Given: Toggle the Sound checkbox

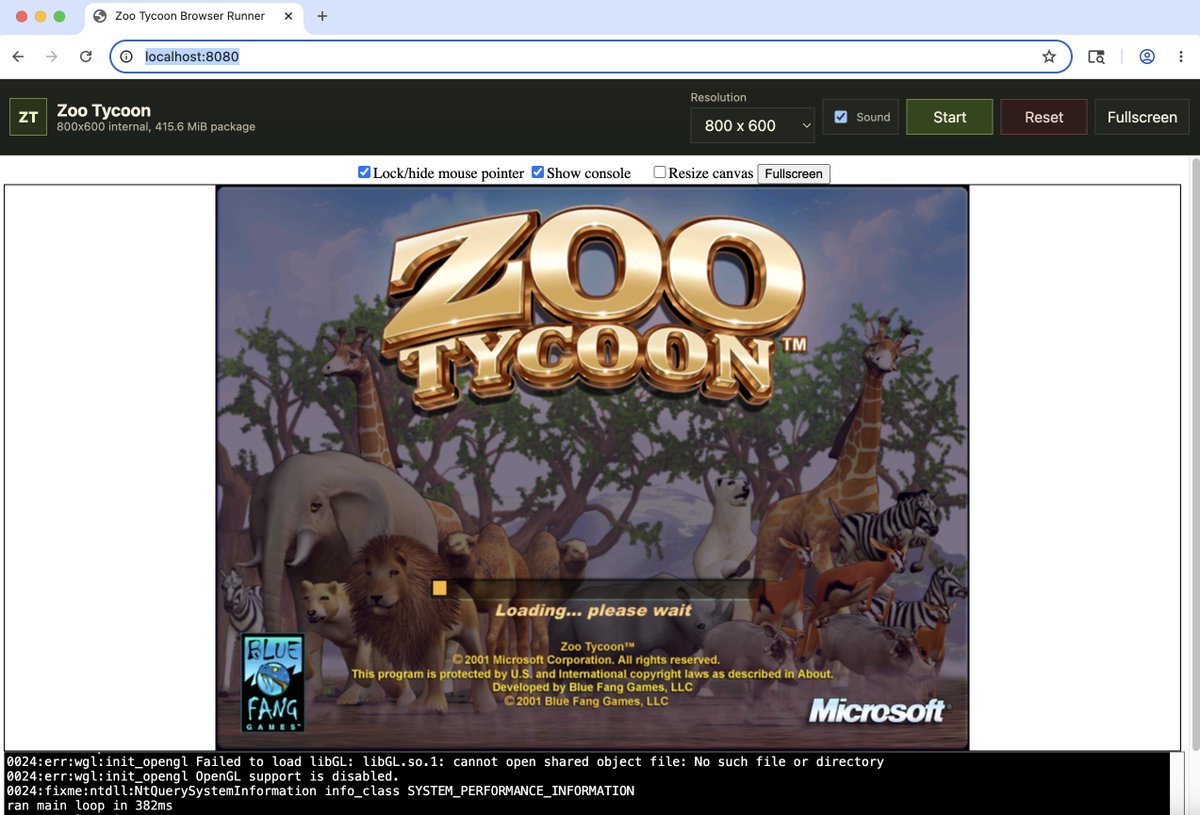Looking at the screenshot, I should 841,117.
